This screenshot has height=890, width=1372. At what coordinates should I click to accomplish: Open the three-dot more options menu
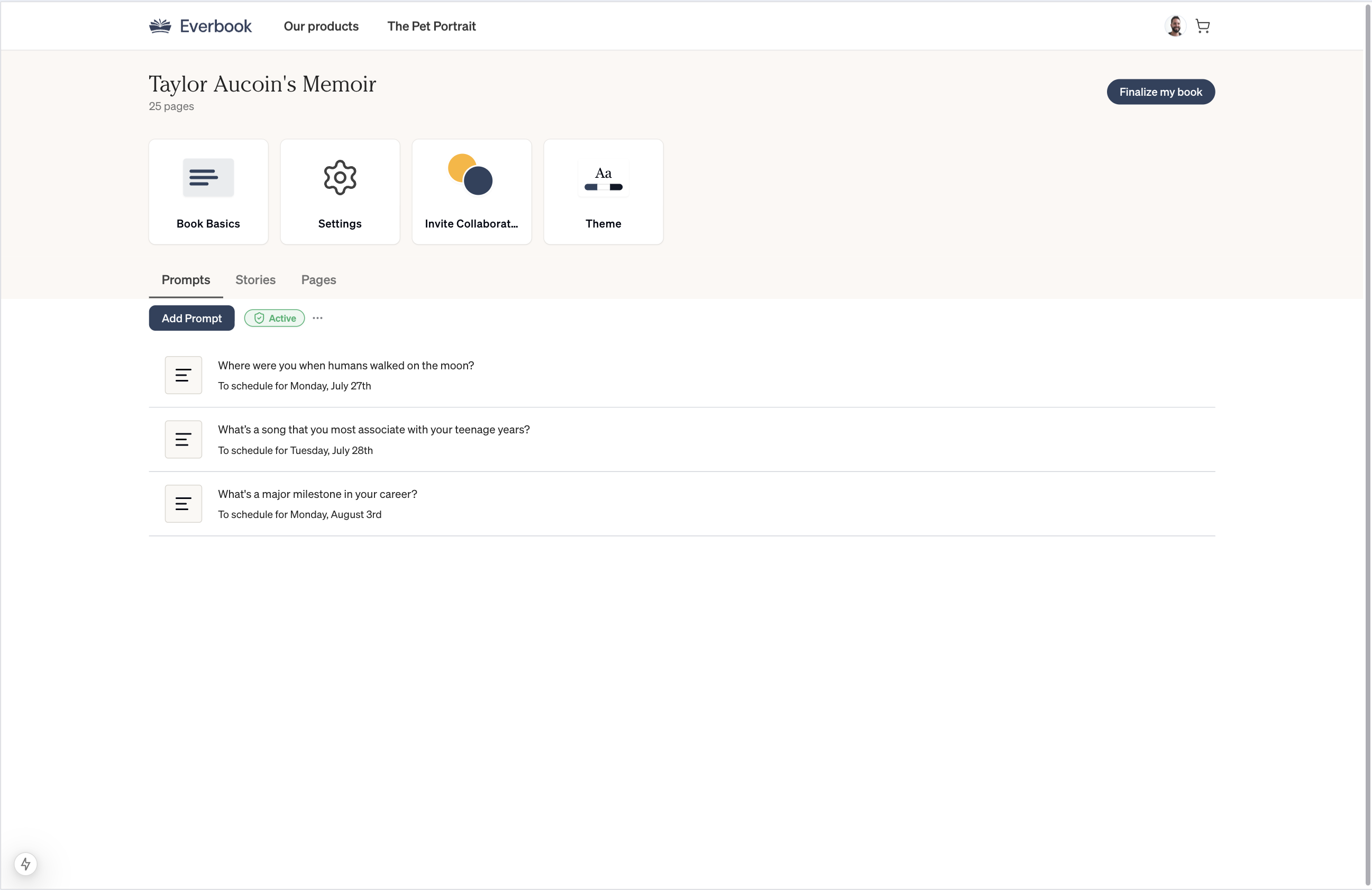pos(318,318)
